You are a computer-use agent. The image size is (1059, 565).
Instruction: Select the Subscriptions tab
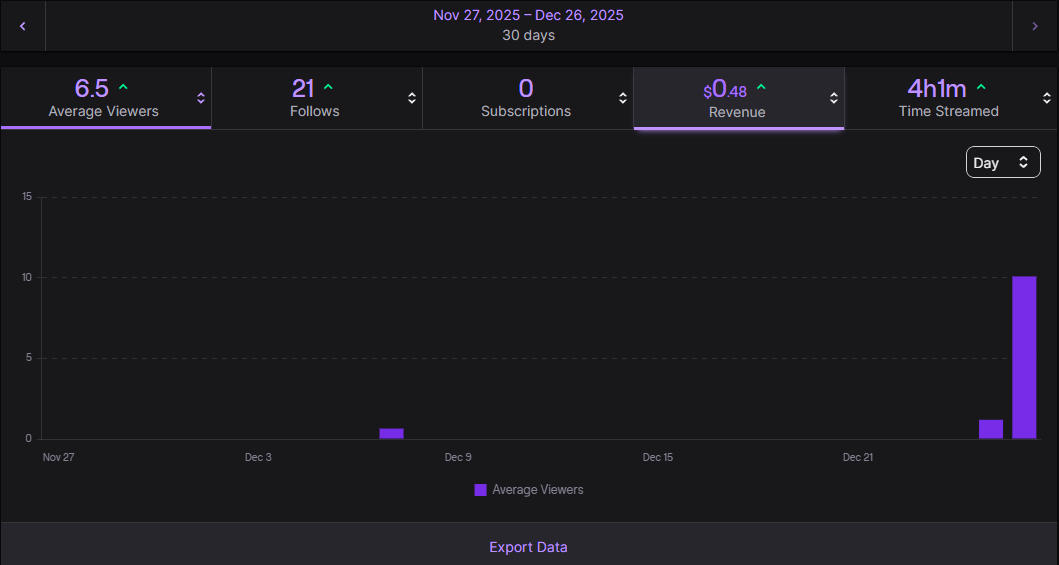tap(527, 98)
